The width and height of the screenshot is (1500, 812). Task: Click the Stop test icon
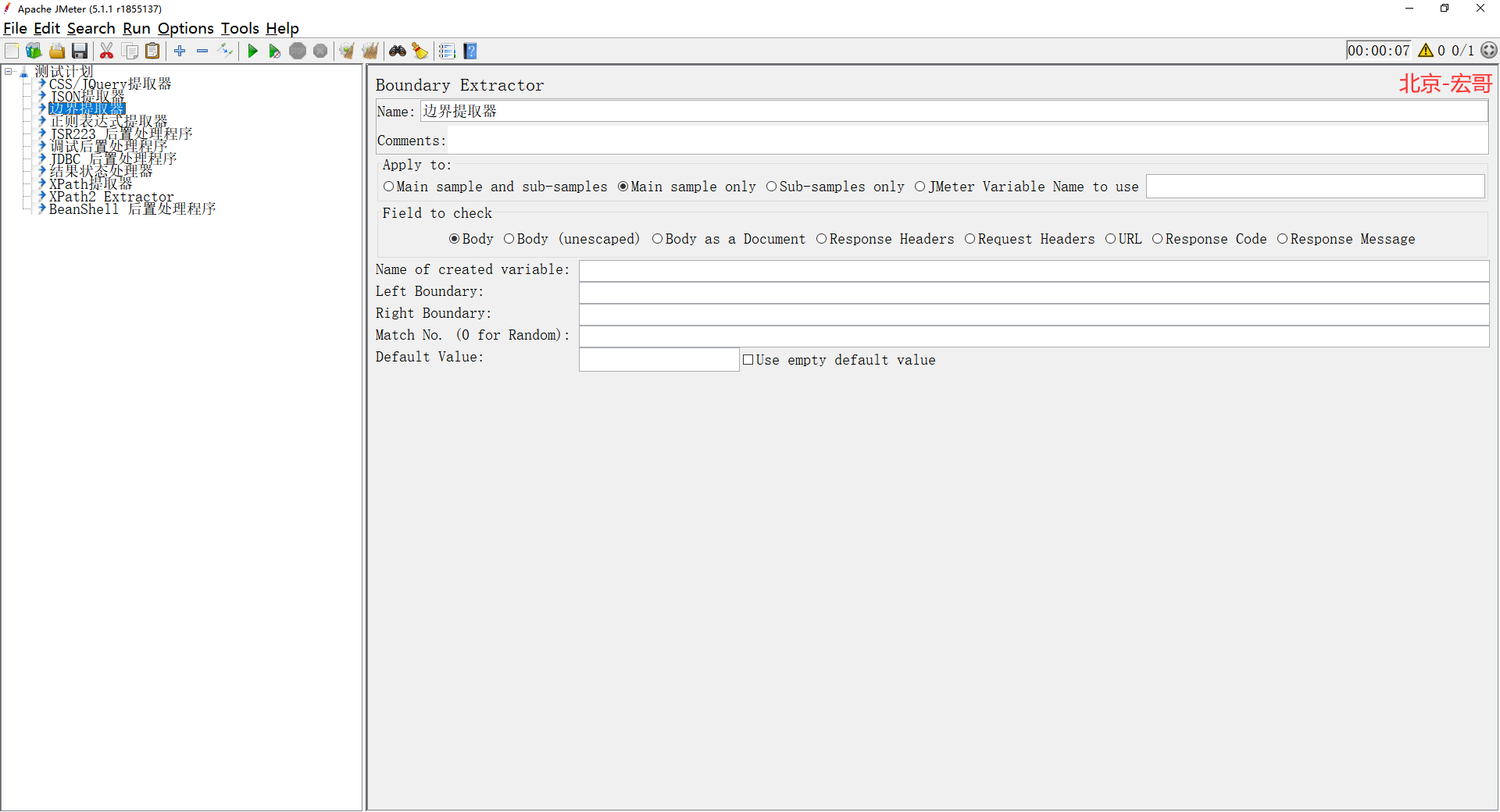click(x=298, y=51)
